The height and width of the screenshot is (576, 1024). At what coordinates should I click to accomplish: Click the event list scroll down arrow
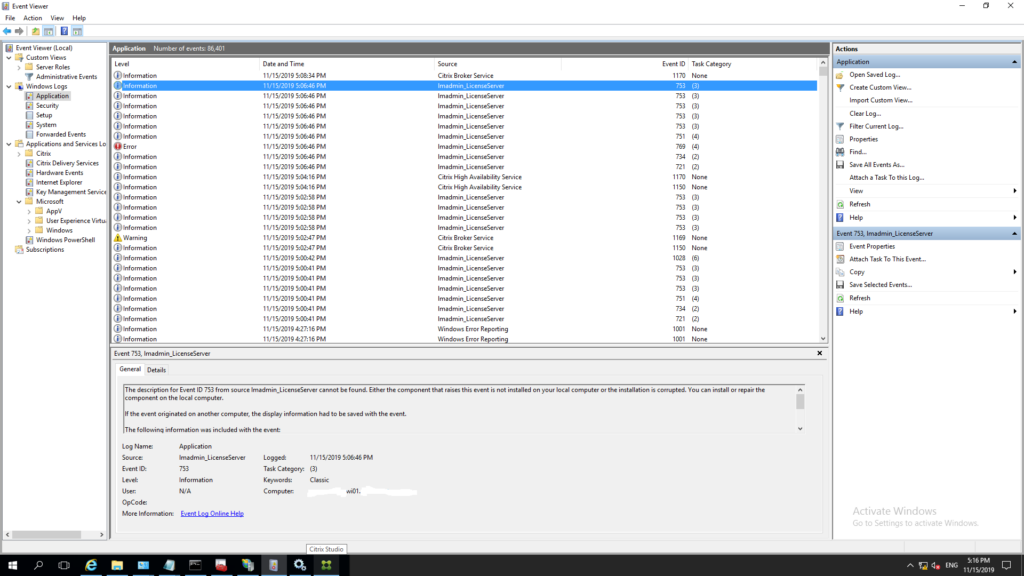pyautogui.click(x=823, y=339)
